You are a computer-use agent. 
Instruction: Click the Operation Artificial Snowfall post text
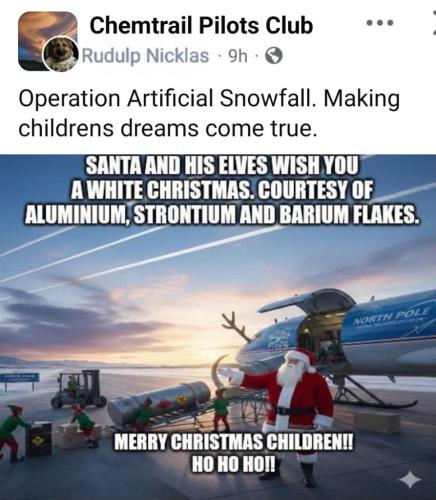tap(209, 113)
